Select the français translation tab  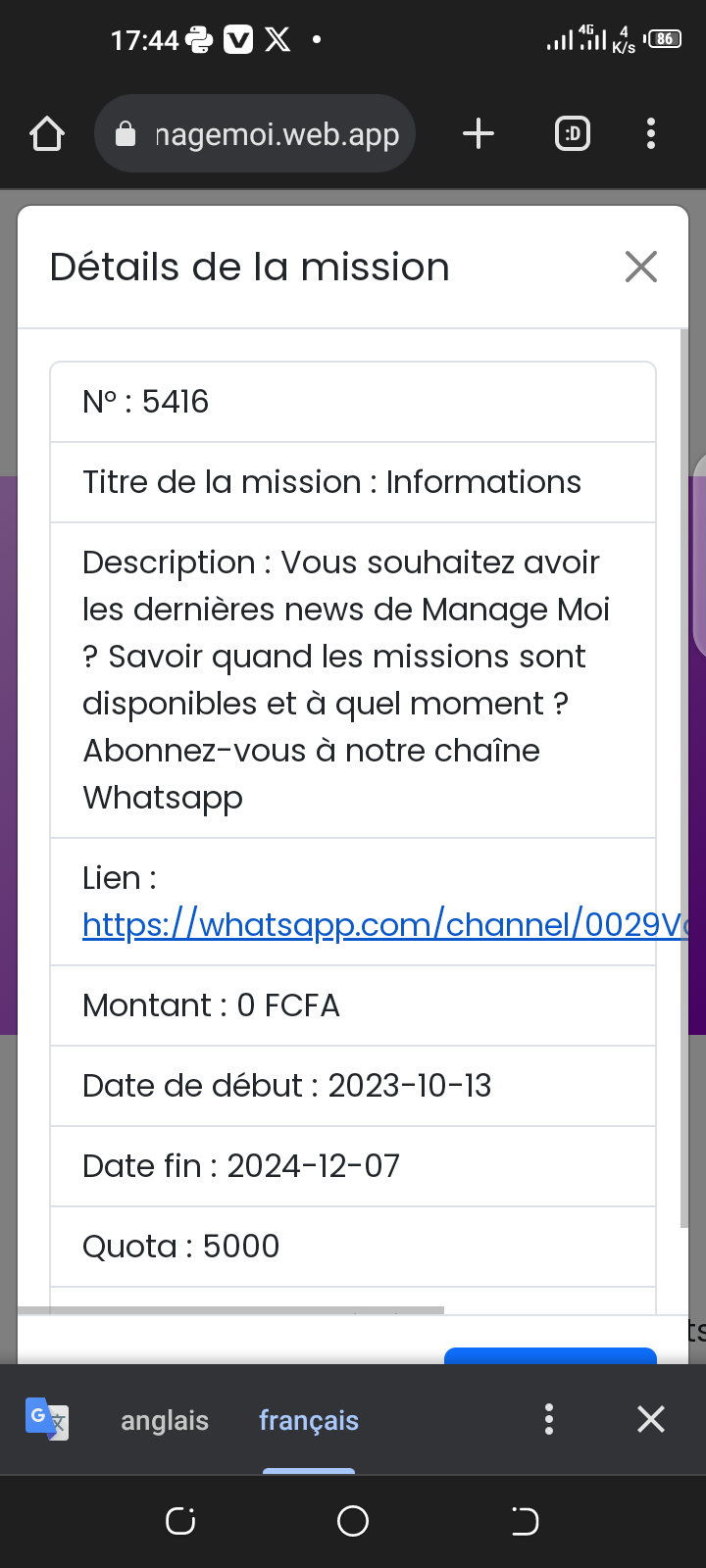click(309, 1420)
